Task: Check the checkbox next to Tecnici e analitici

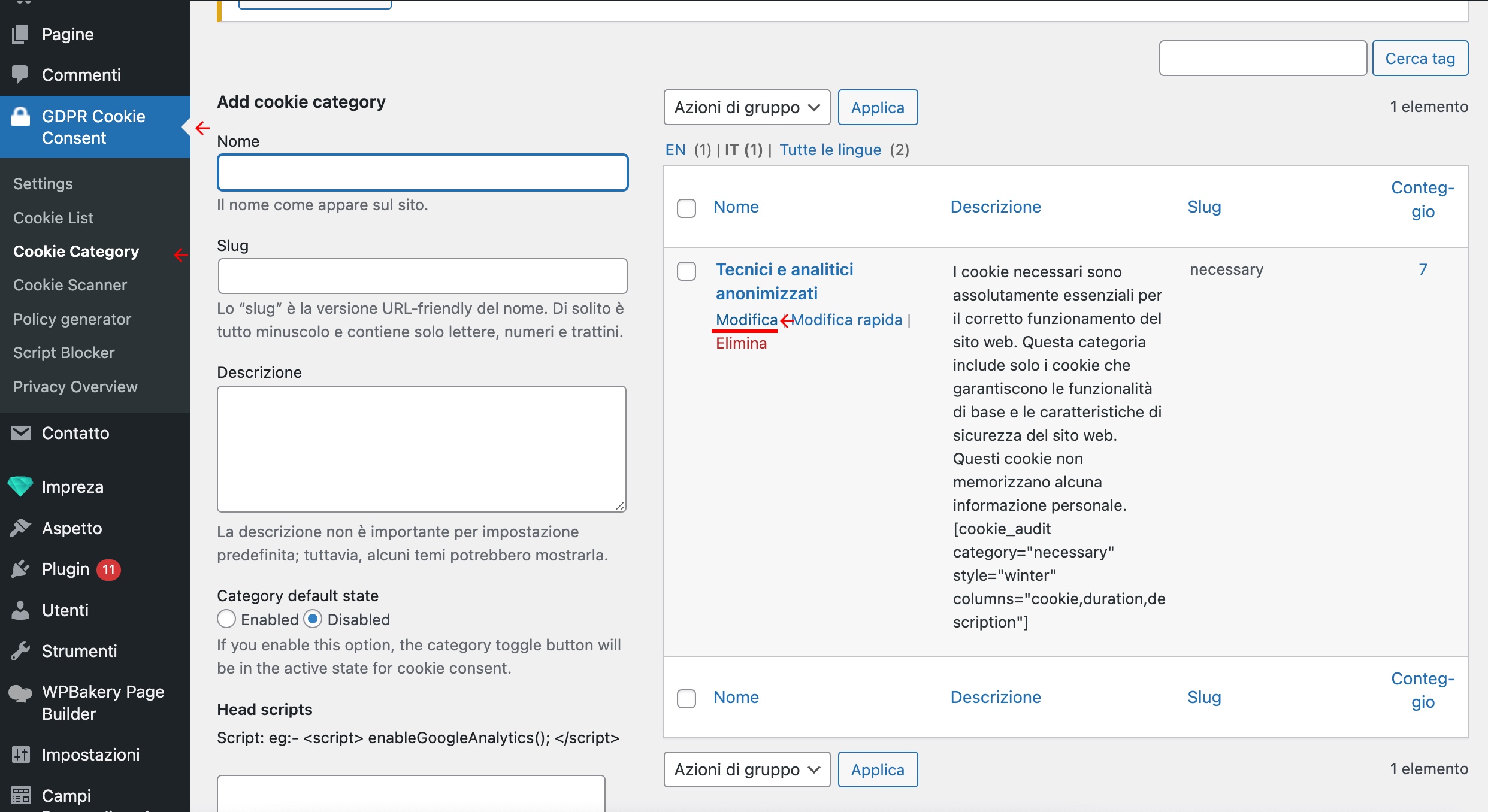Action: (x=686, y=270)
